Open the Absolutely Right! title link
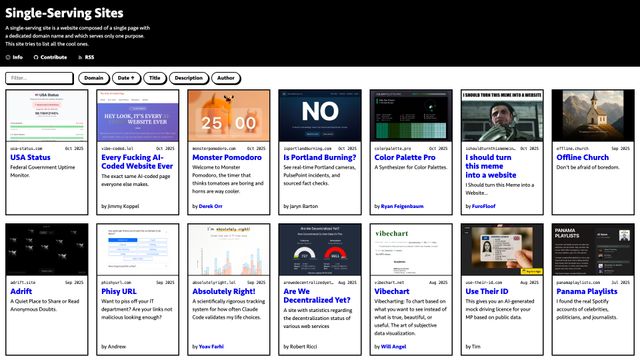The image size is (640, 360). (224, 291)
